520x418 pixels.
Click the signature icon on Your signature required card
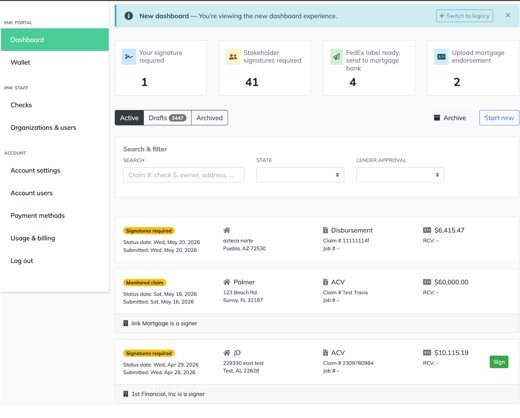[x=129, y=57]
